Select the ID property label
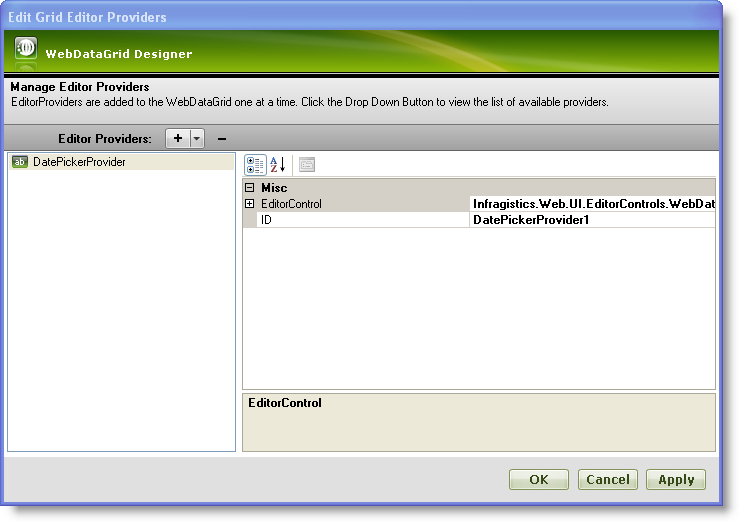 266,220
